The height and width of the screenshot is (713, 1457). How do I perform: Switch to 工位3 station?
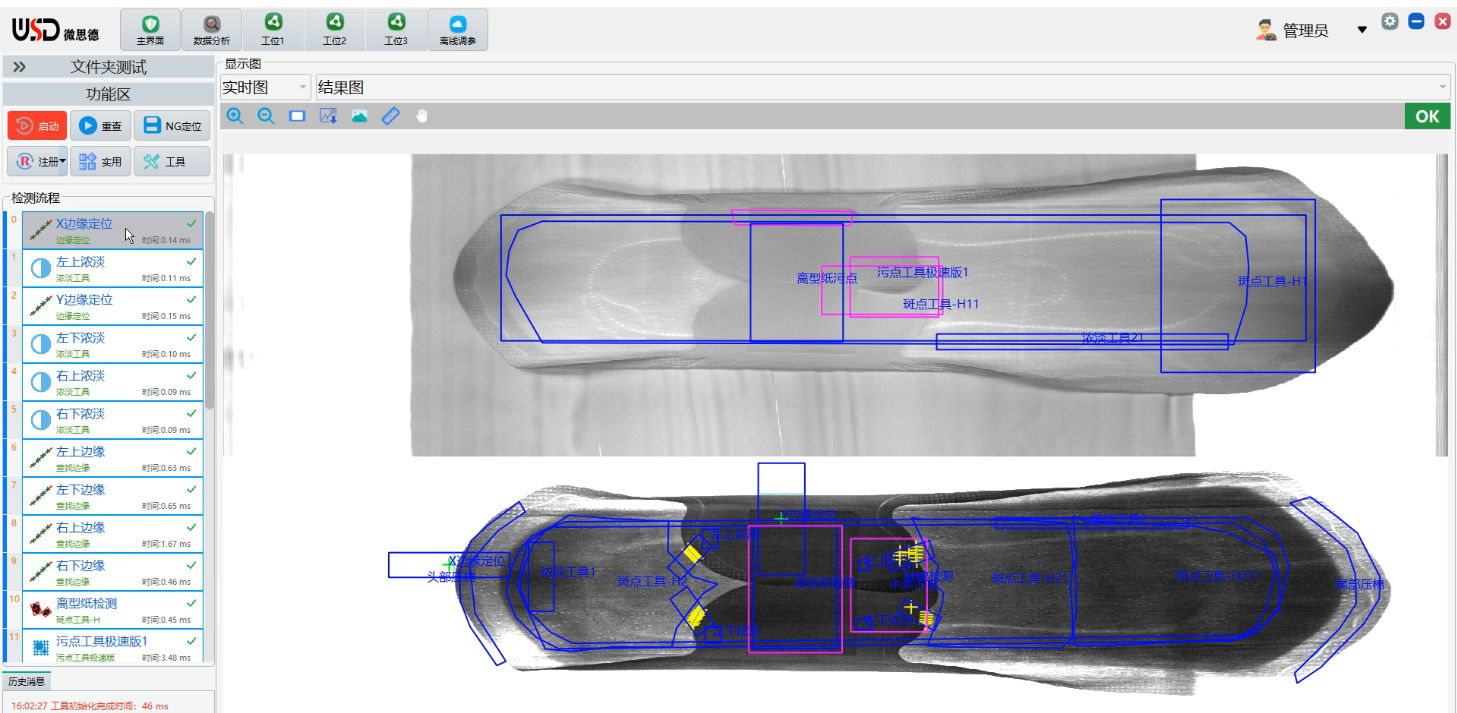click(x=396, y=30)
